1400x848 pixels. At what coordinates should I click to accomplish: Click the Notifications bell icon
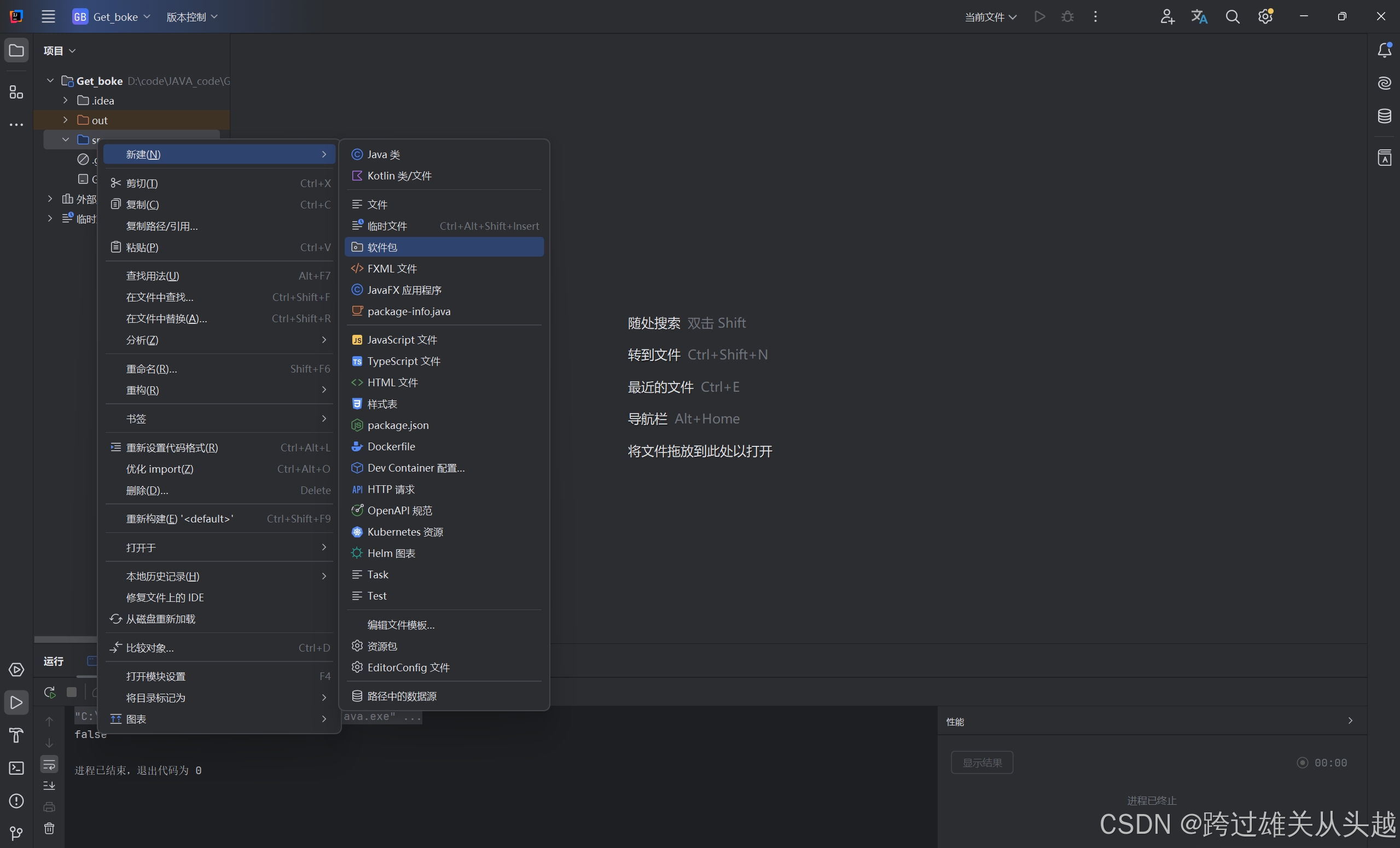[1384, 50]
